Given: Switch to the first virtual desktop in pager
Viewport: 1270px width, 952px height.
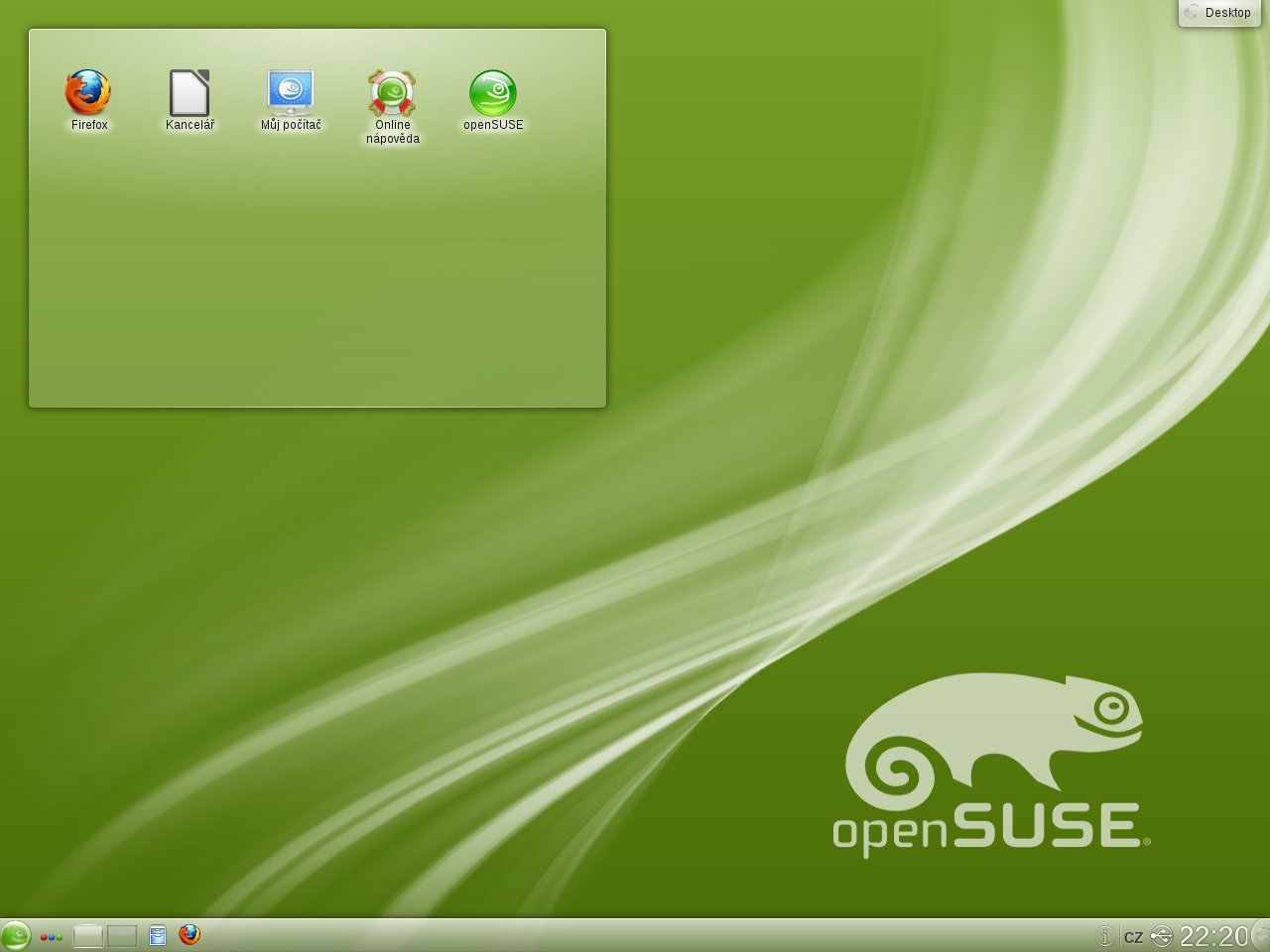Looking at the screenshot, I should click(x=88, y=935).
